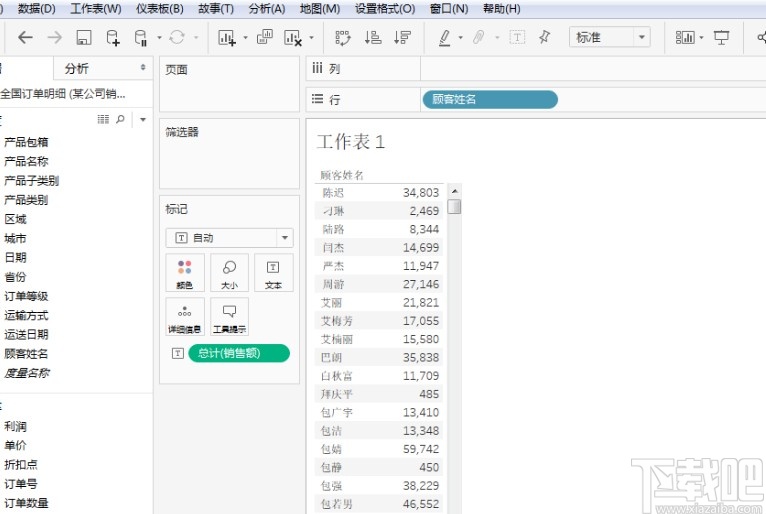Select the 订单数量 measure field
This screenshot has height=514, width=766.
point(26,503)
